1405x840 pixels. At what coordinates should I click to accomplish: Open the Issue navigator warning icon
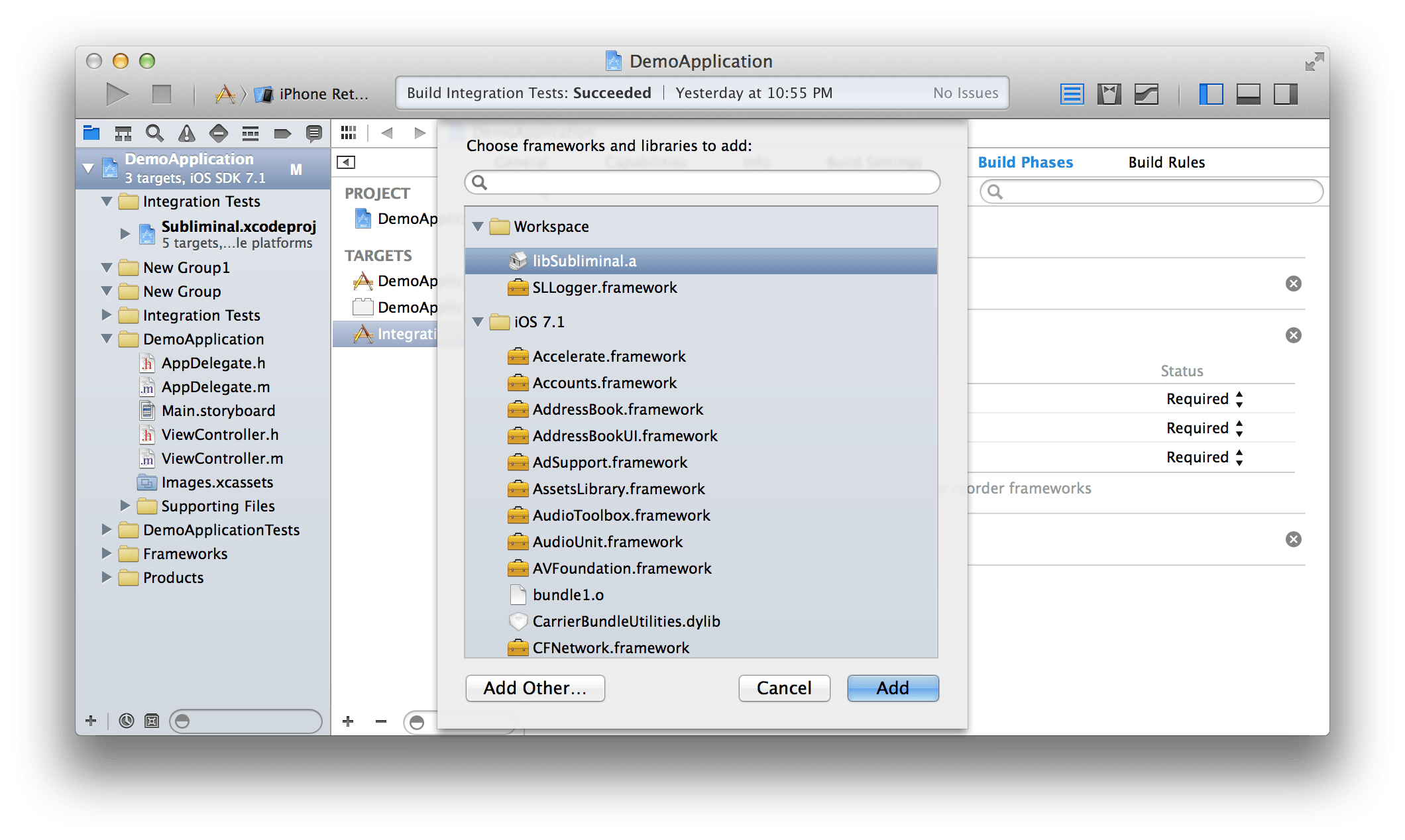(187, 133)
